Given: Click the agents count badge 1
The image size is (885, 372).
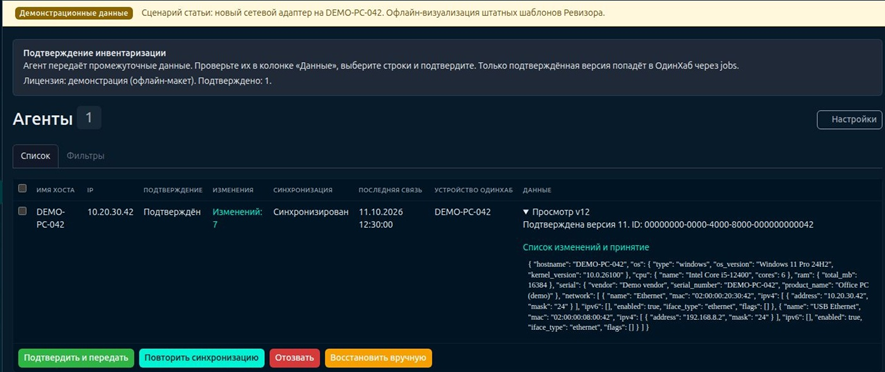Looking at the screenshot, I should pos(89,118).
